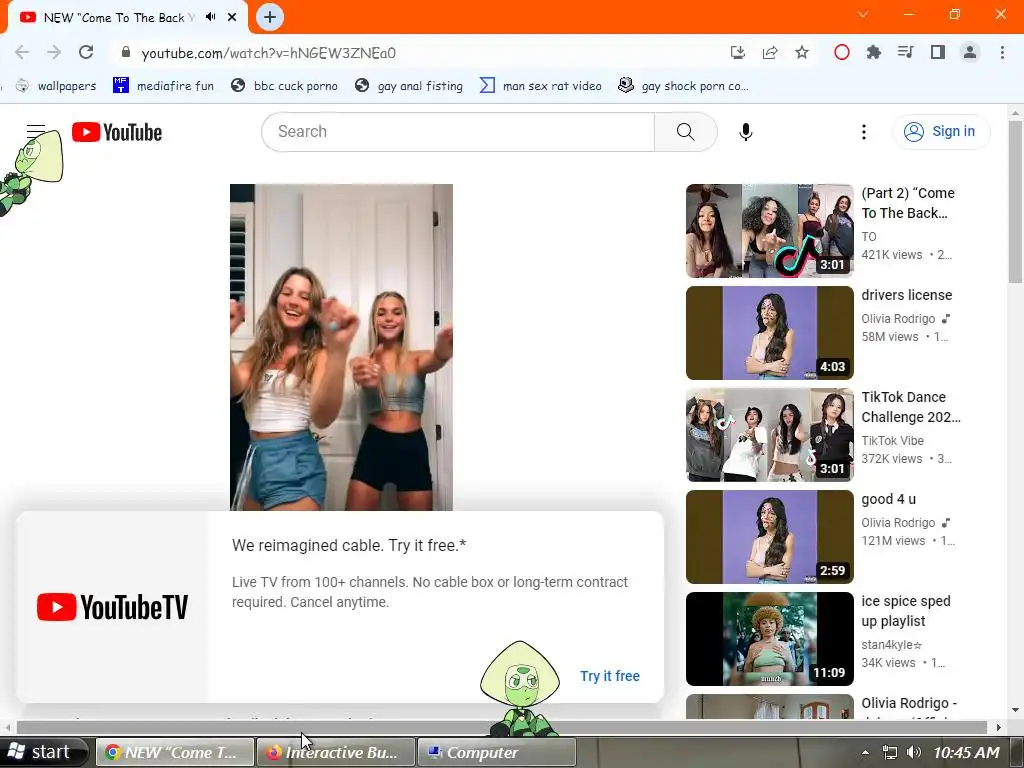Click the address bar URL
Viewport: 1024px width, 768px height.
coord(268,53)
